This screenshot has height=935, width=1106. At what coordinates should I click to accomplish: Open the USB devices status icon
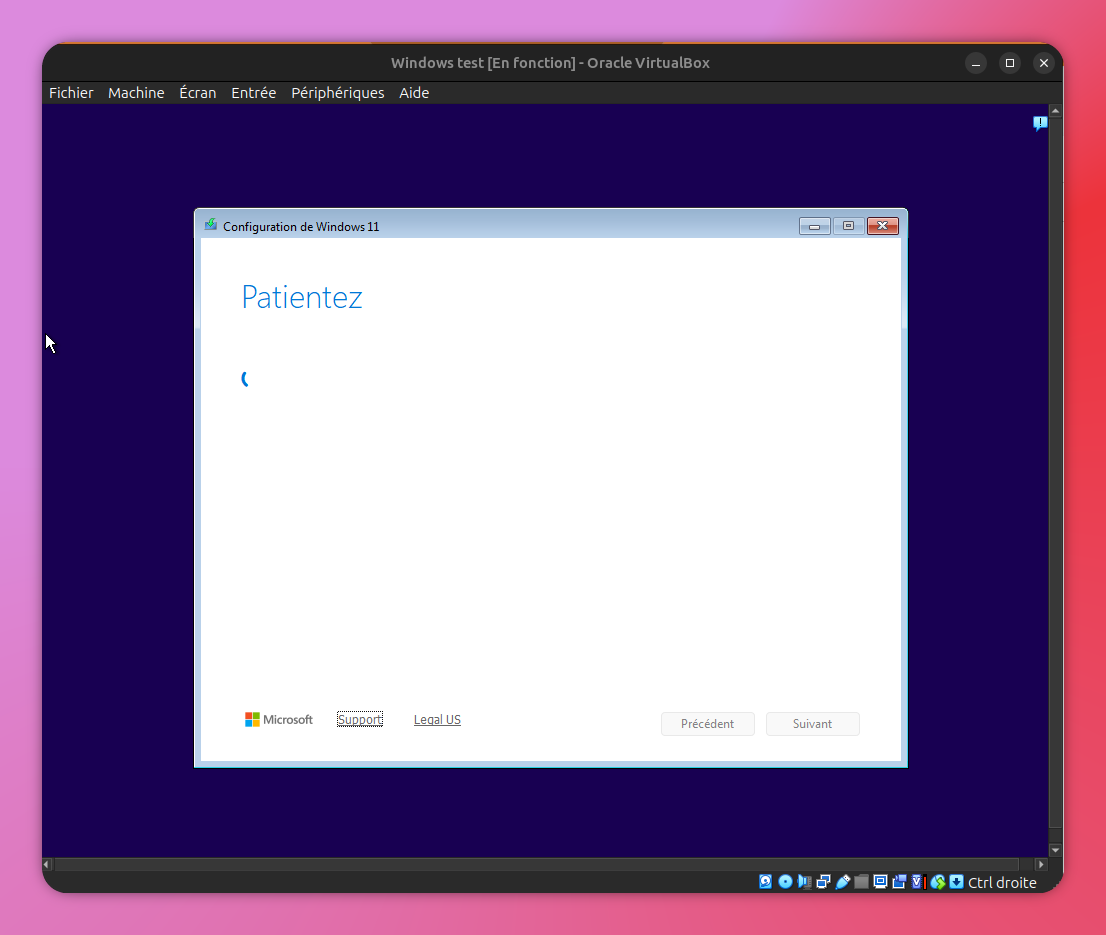point(842,882)
